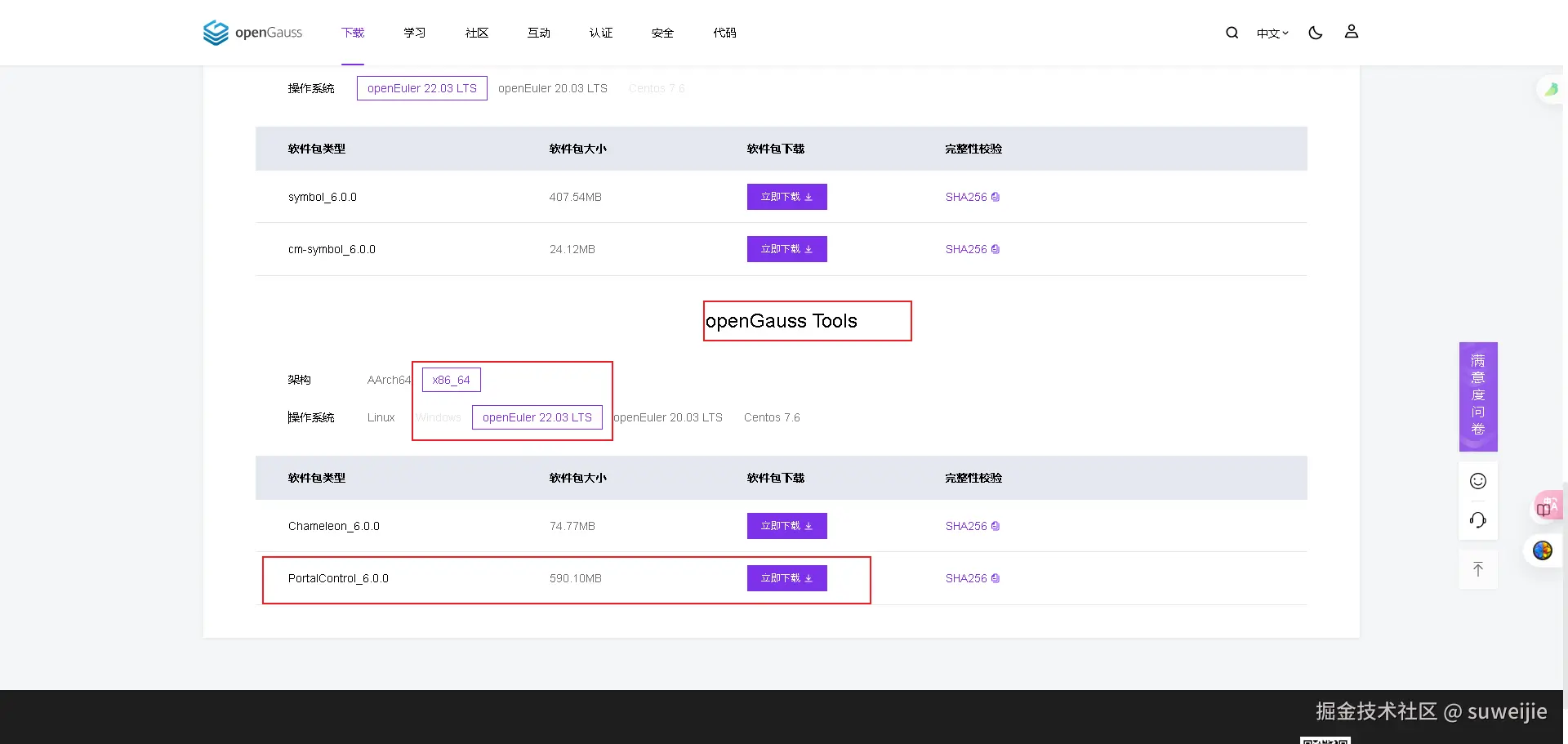
Task: Copy SHA256 for Chameleon_6.0.0
Action: pyautogui.click(x=972, y=526)
